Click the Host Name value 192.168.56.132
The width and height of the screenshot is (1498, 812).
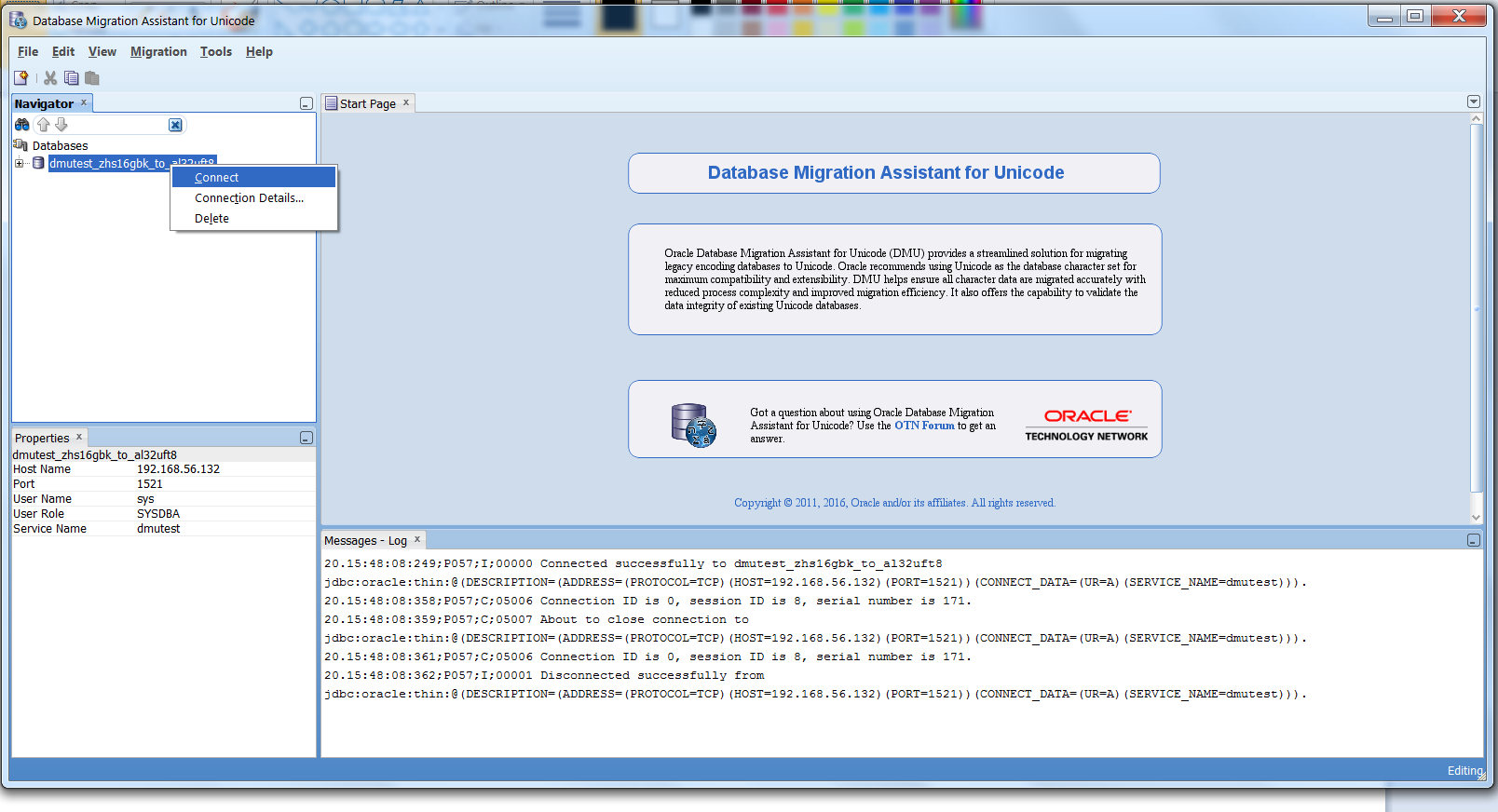[179, 469]
